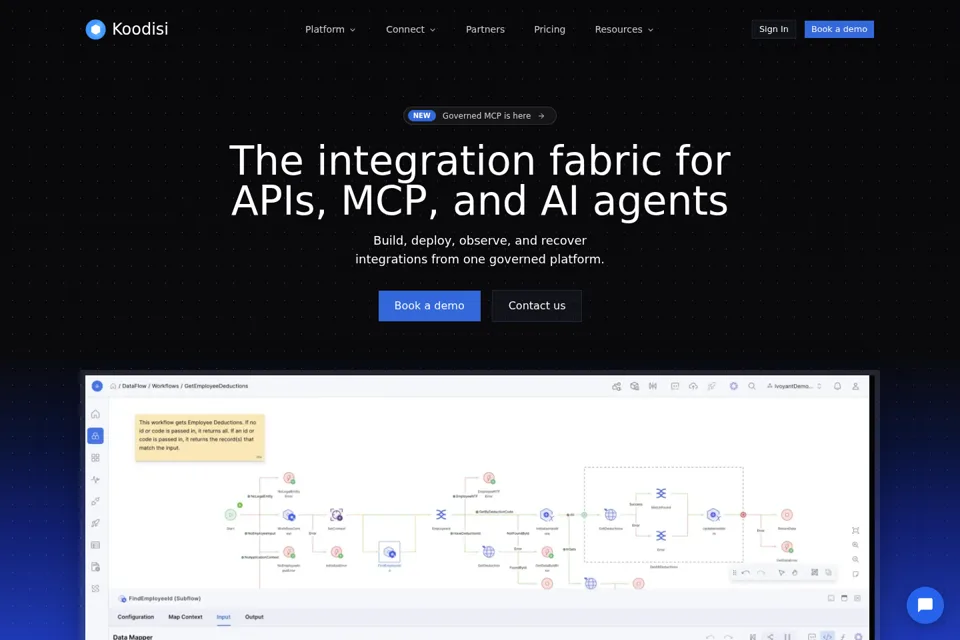Expand the Platform menu
This screenshot has height=640, width=960.
(x=330, y=29)
